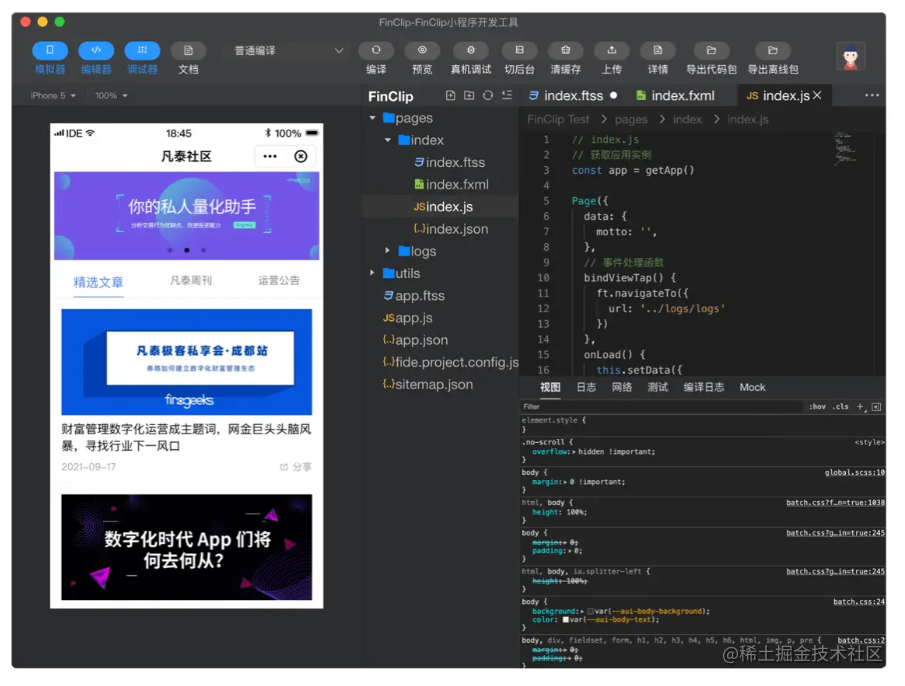Open the 普通编译 compile mode dropdown

pyautogui.click(x=288, y=51)
